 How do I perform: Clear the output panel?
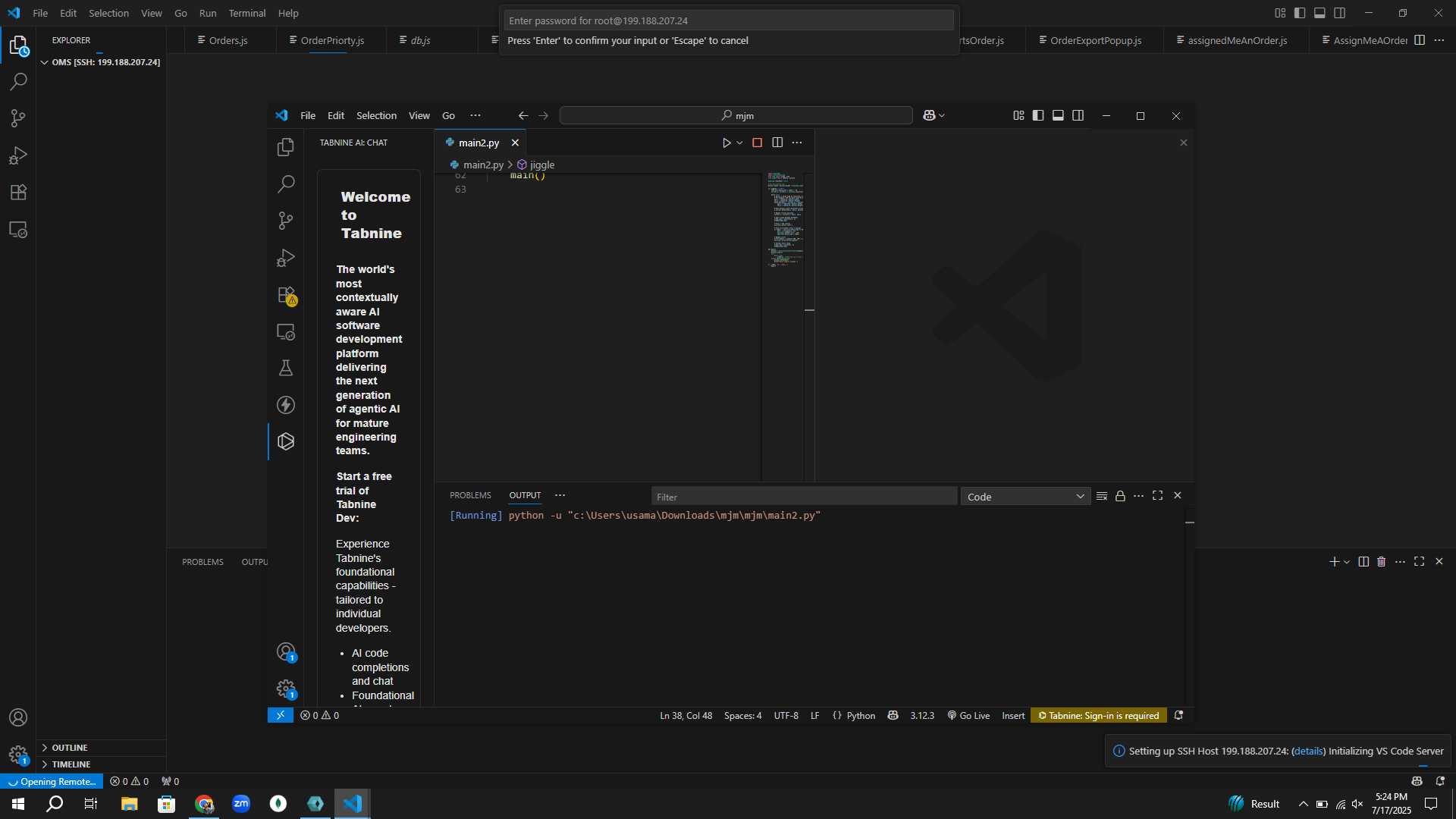coord(1102,496)
